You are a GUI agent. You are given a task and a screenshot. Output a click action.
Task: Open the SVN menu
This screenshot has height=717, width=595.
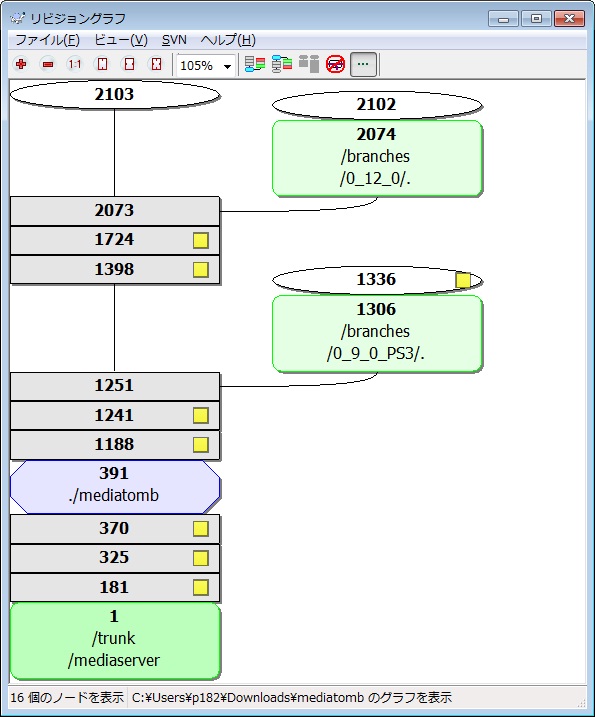click(174, 40)
